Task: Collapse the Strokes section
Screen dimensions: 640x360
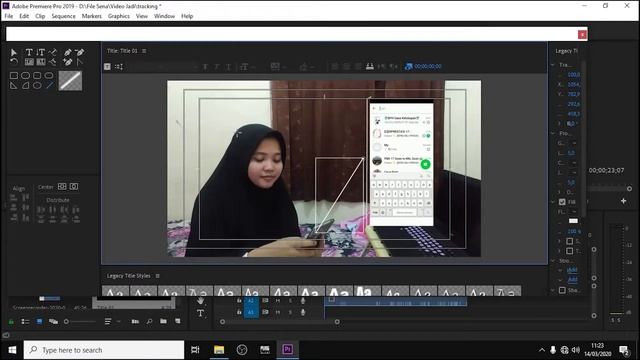Action: point(553,260)
